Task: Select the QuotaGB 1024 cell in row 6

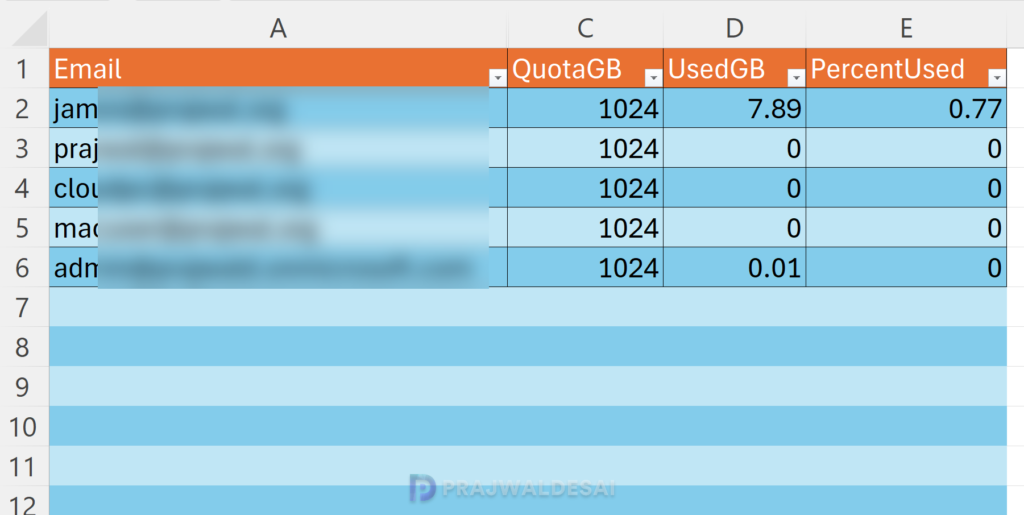Action: [585, 268]
